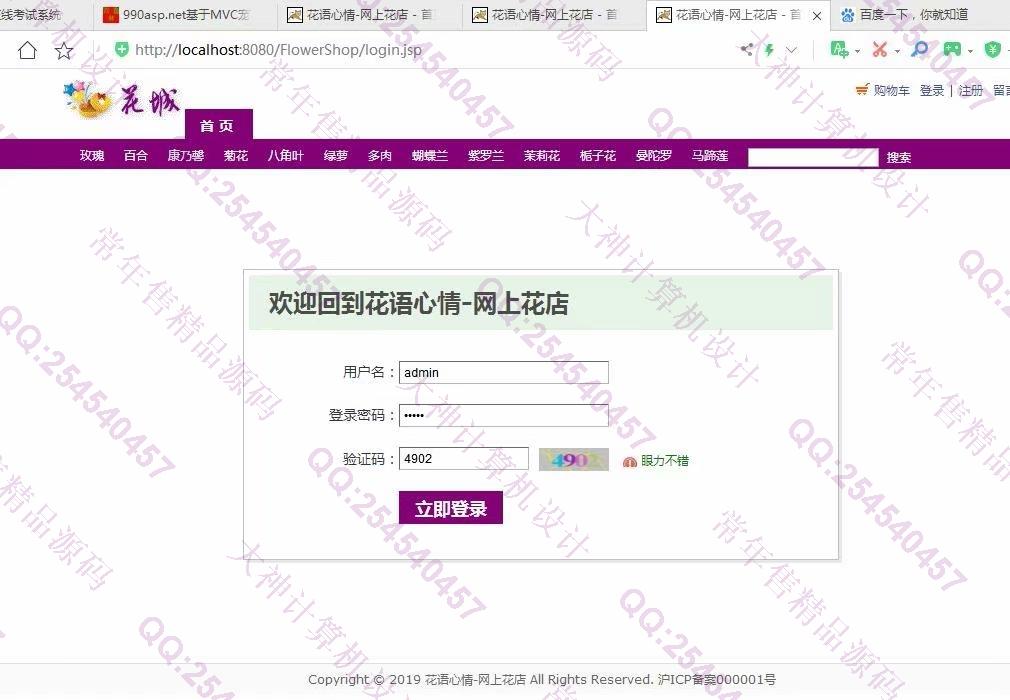The height and width of the screenshot is (700, 1010).
Task: Click the blue magnifier search icon
Action: click(920, 49)
